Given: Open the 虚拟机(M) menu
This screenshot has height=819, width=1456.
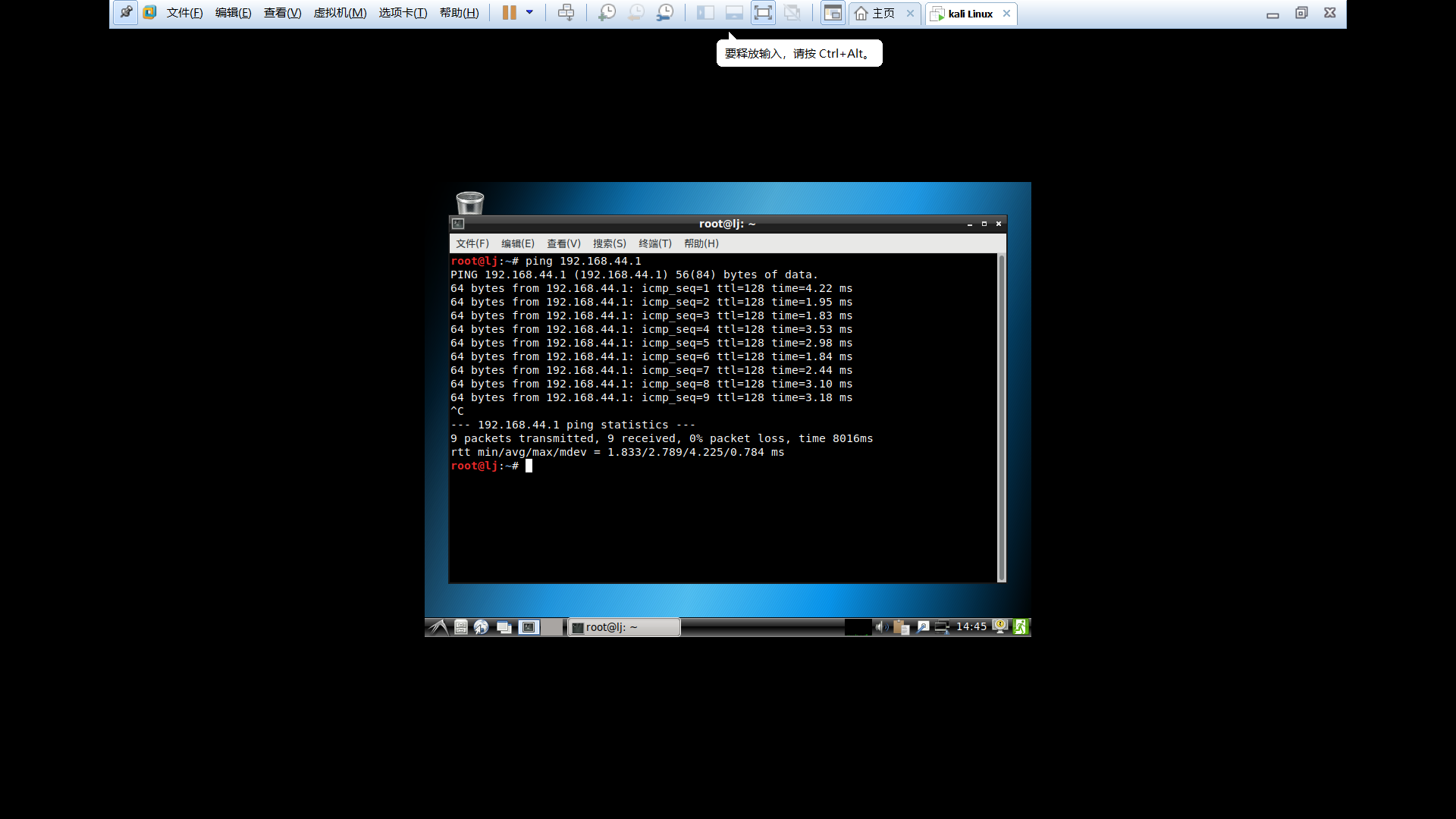Looking at the screenshot, I should pos(340,13).
